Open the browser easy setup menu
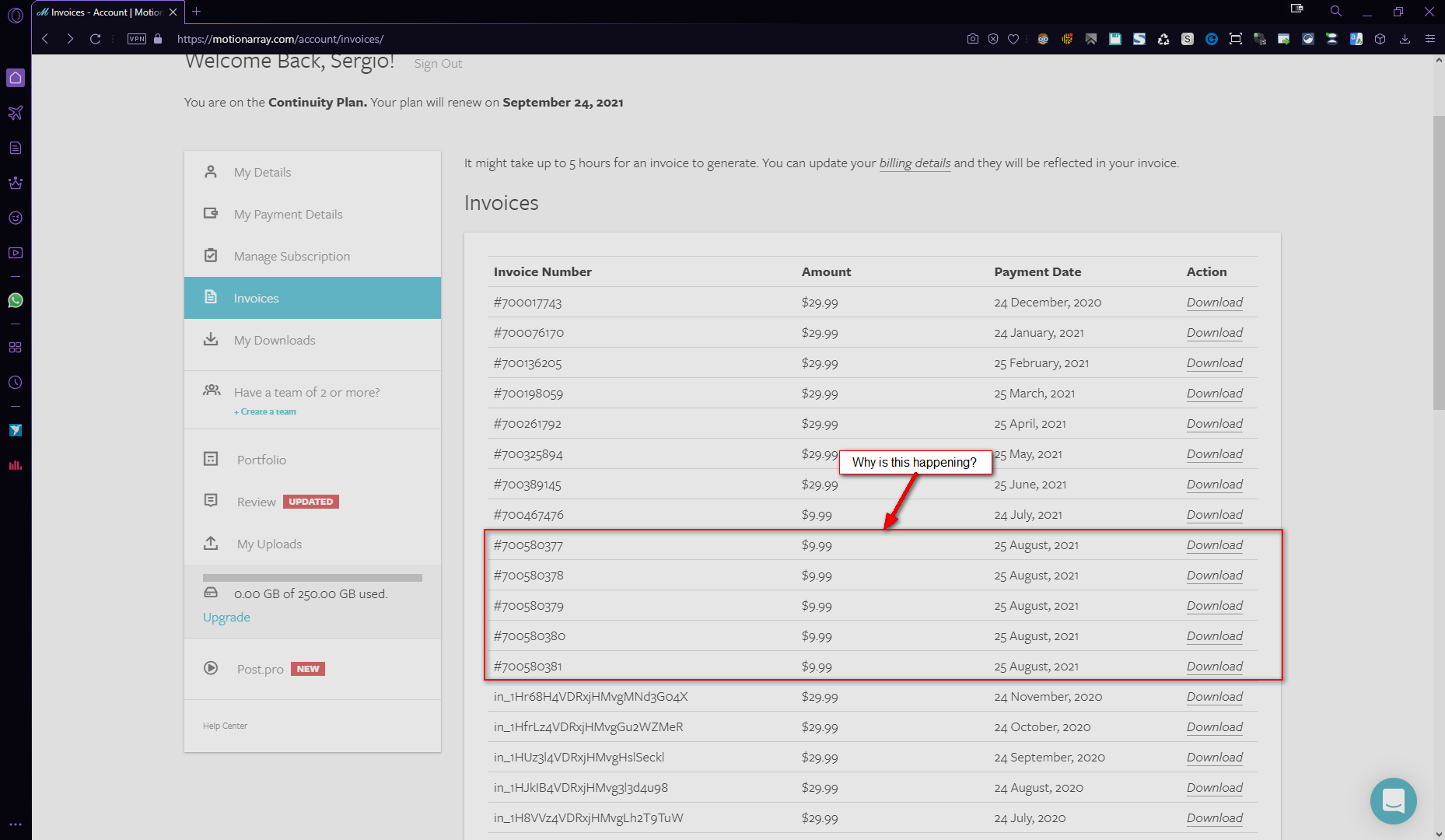The image size is (1445, 840). pyautogui.click(x=1429, y=39)
